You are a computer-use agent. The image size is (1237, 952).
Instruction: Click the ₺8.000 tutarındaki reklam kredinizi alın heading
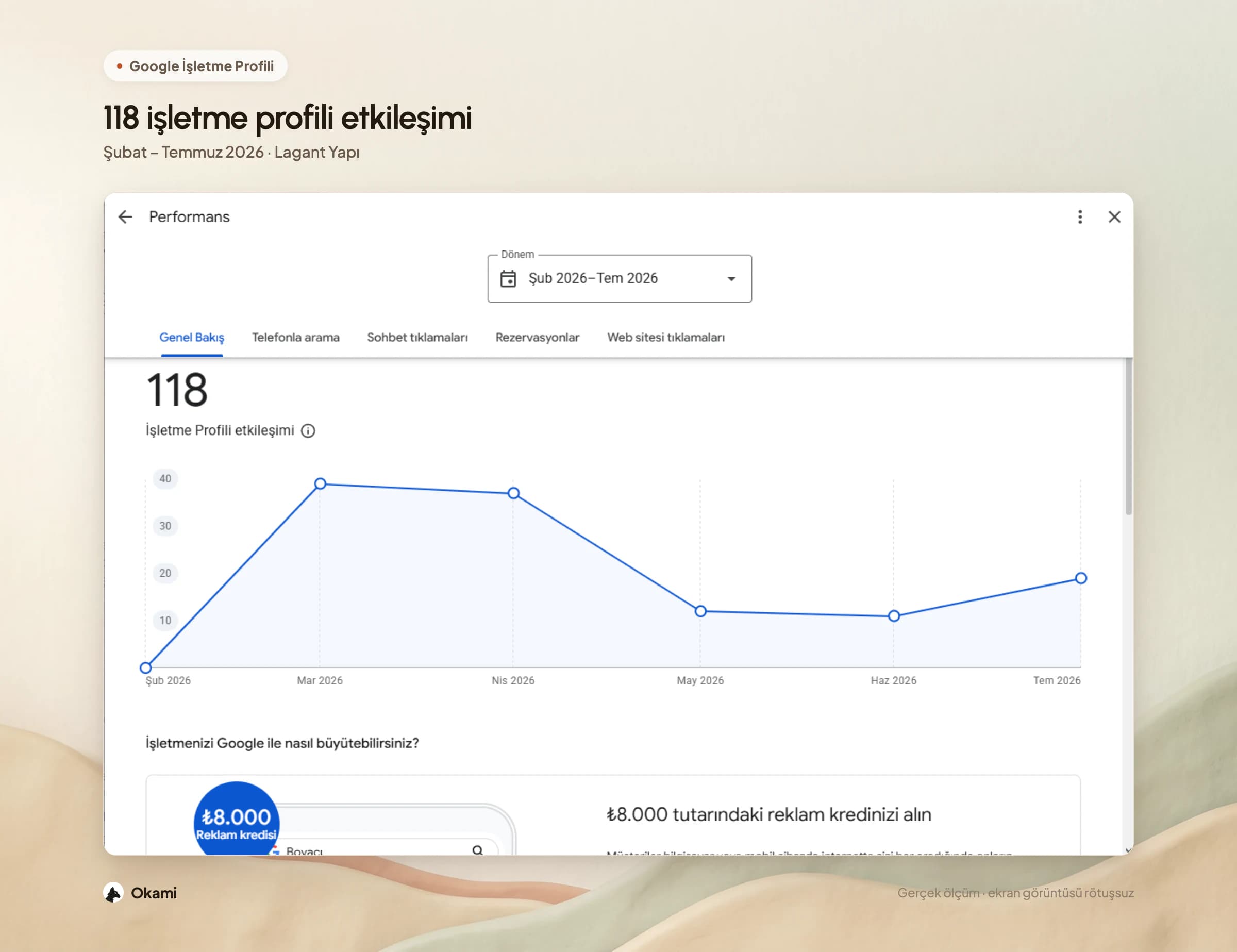tap(768, 815)
